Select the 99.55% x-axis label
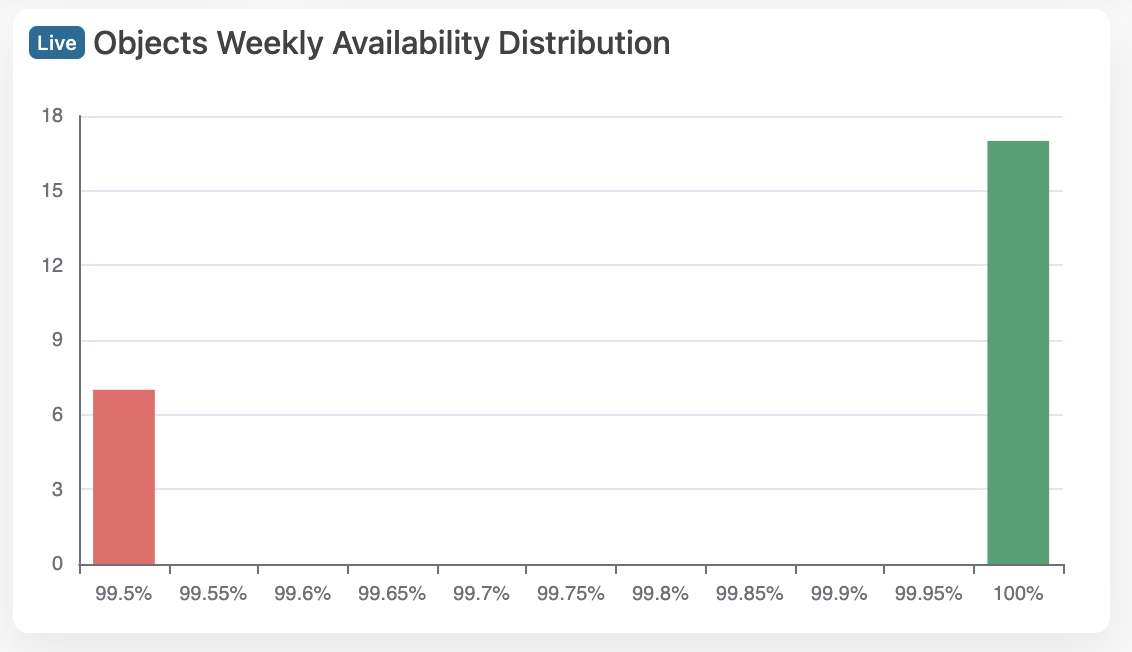1132x652 pixels. point(213,593)
